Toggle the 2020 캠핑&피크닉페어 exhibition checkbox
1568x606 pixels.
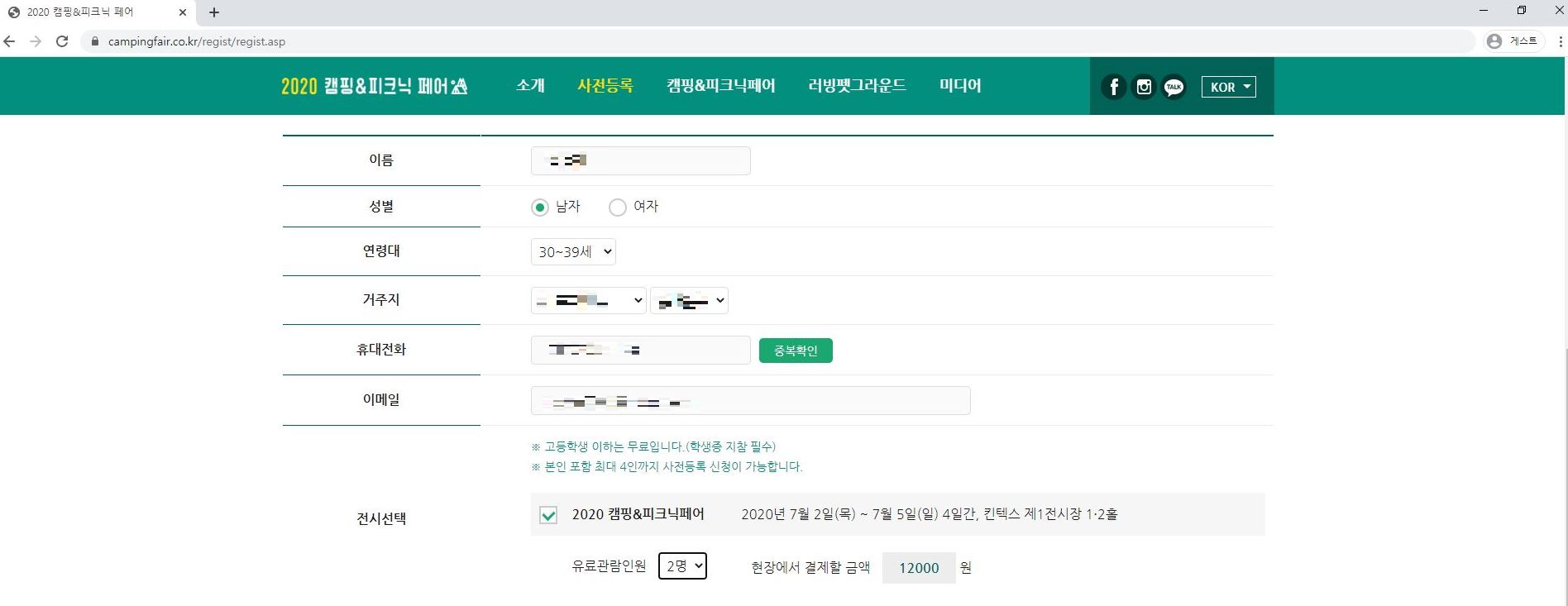(548, 515)
